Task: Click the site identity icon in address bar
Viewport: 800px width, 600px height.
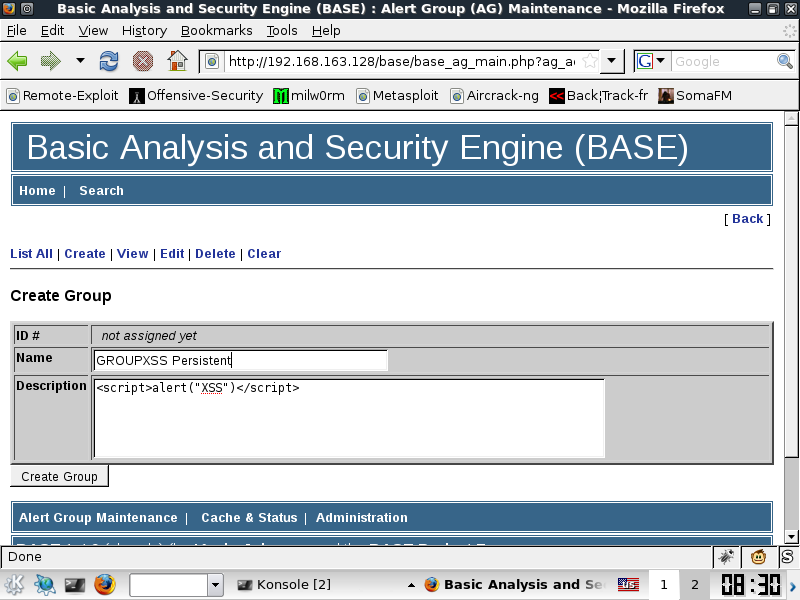Action: [x=212, y=62]
